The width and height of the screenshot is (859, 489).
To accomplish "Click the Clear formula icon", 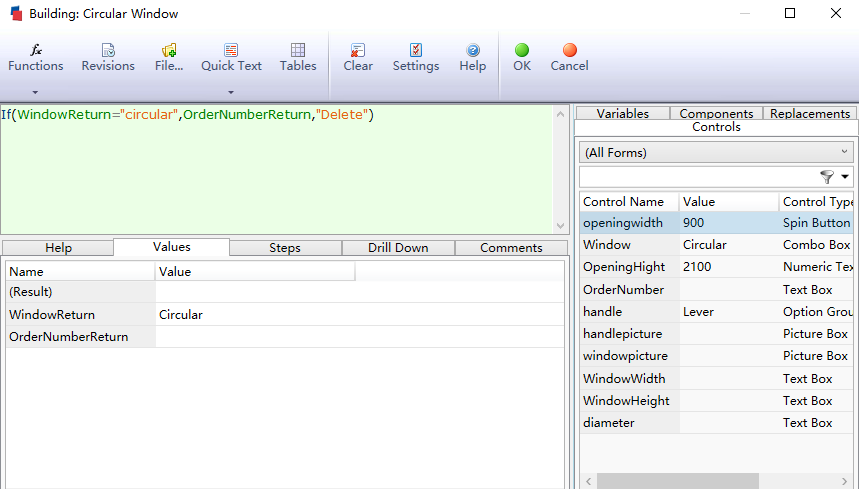I will pyautogui.click(x=358, y=50).
